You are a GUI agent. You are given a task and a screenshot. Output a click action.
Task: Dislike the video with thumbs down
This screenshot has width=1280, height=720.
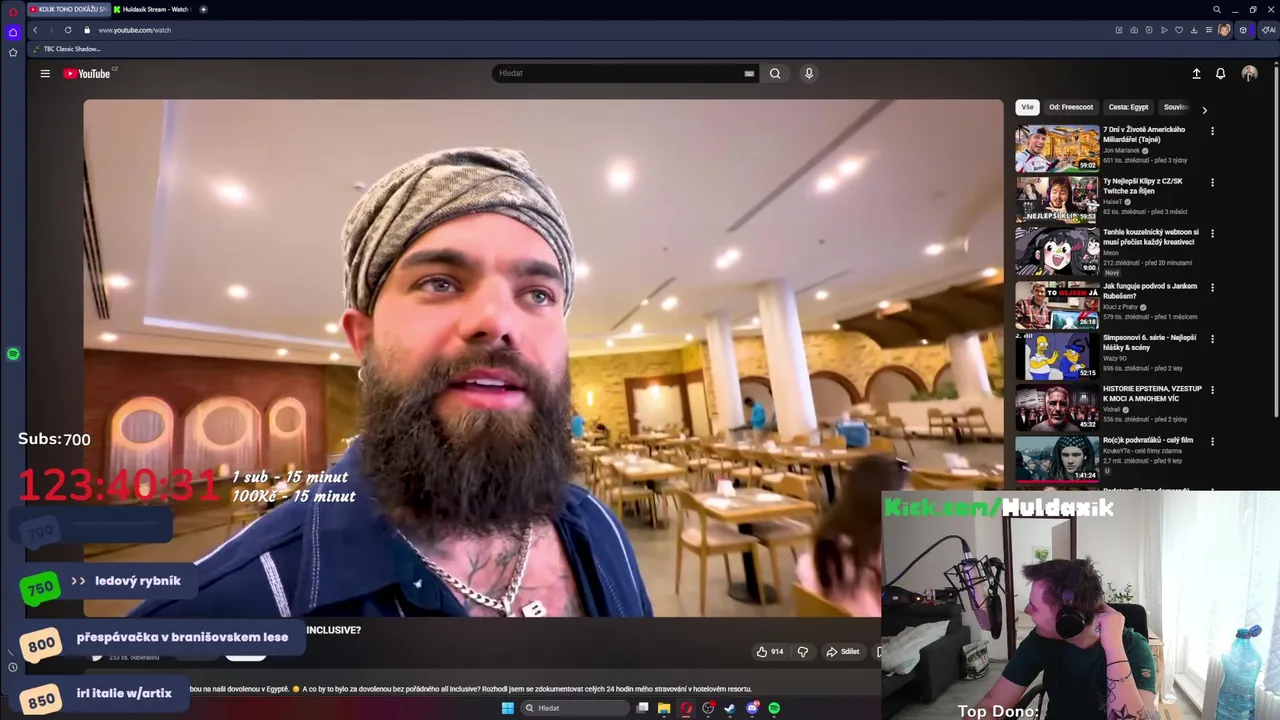[x=802, y=651]
